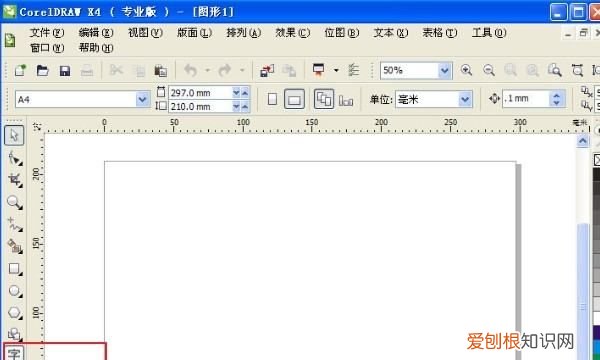Toggle apply layout to all pages

pos(324,99)
